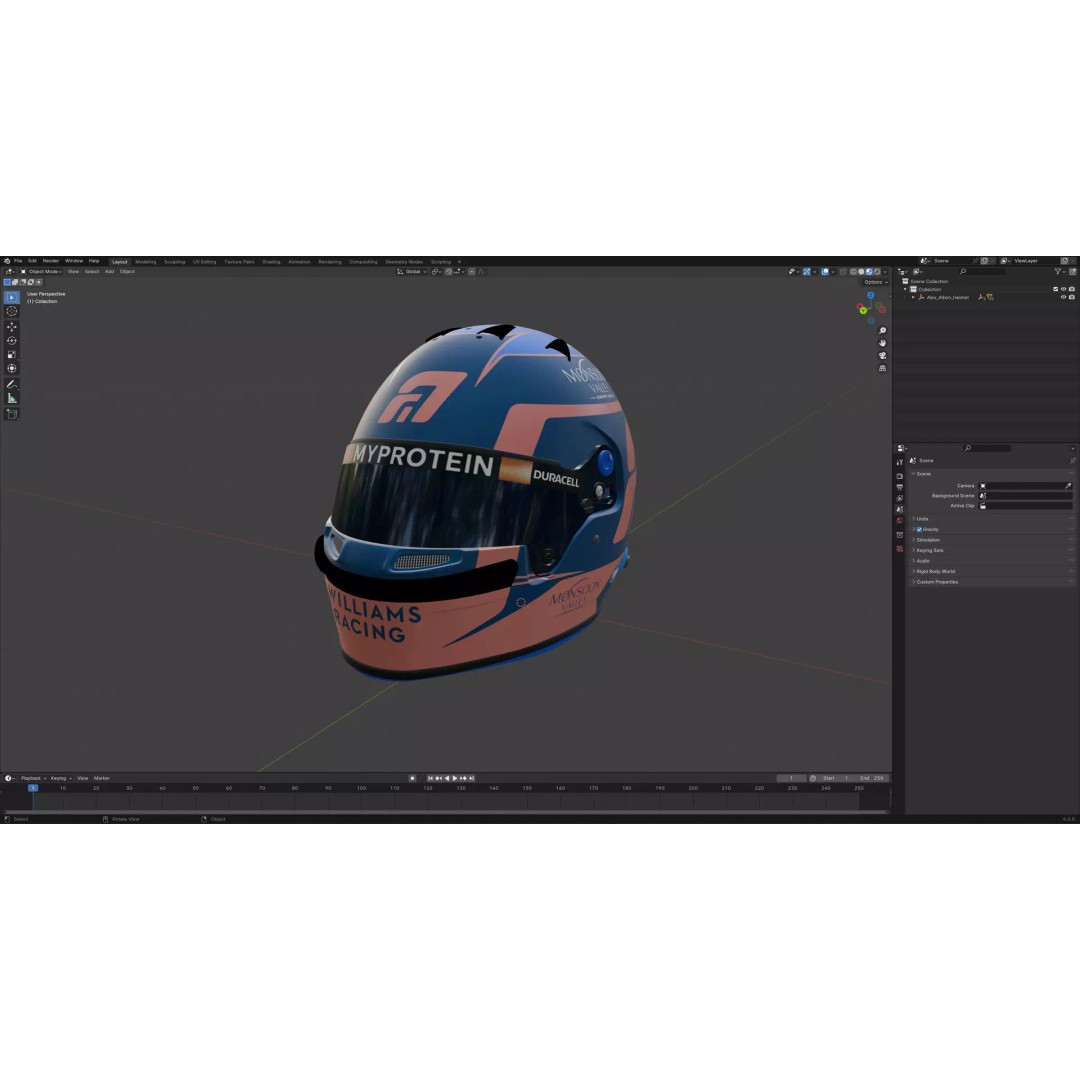
Task: Activate the Pan hand icon in the viewport
Action: tap(882, 344)
